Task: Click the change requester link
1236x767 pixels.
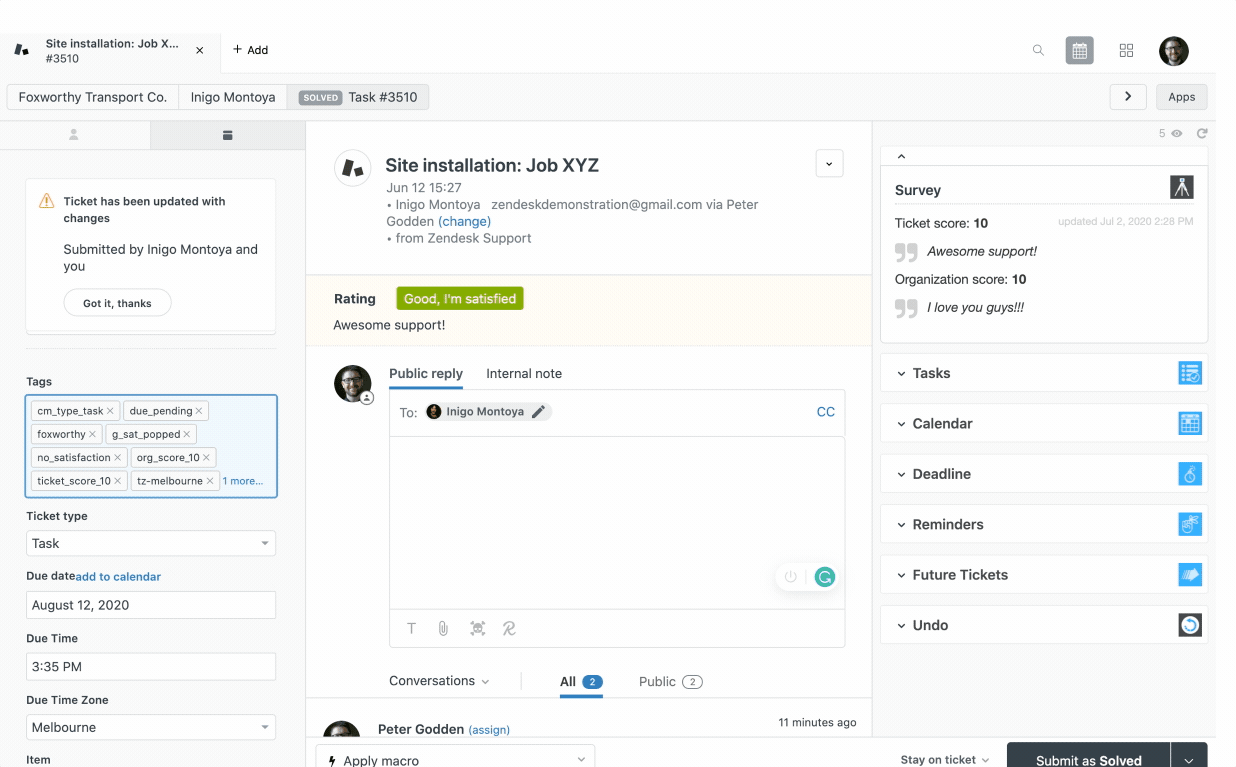Action: click(x=464, y=221)
